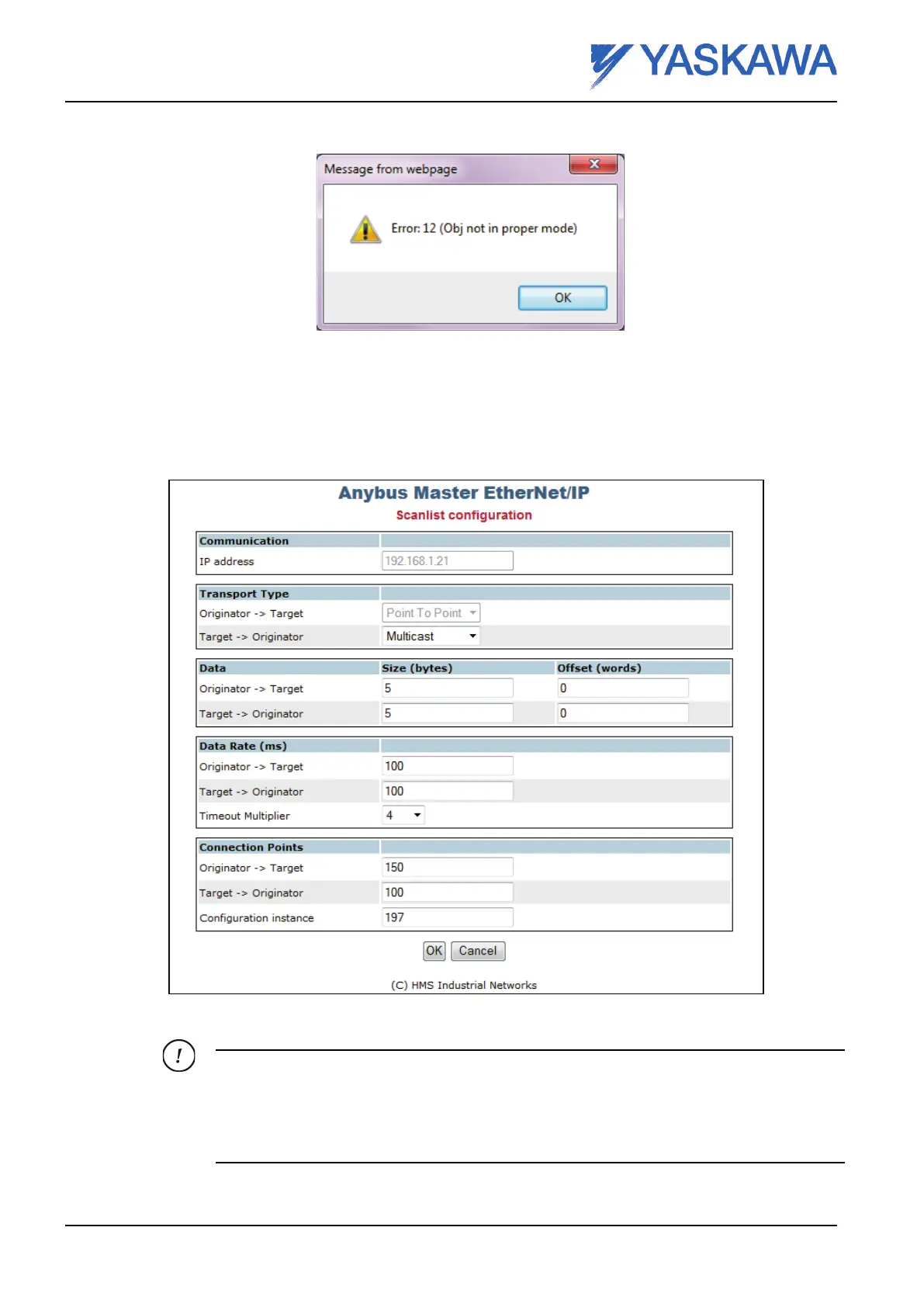Viewport: 924px width, 1307px height.
Task: Close the Message from webpage dialog
Action: (594, 164)
